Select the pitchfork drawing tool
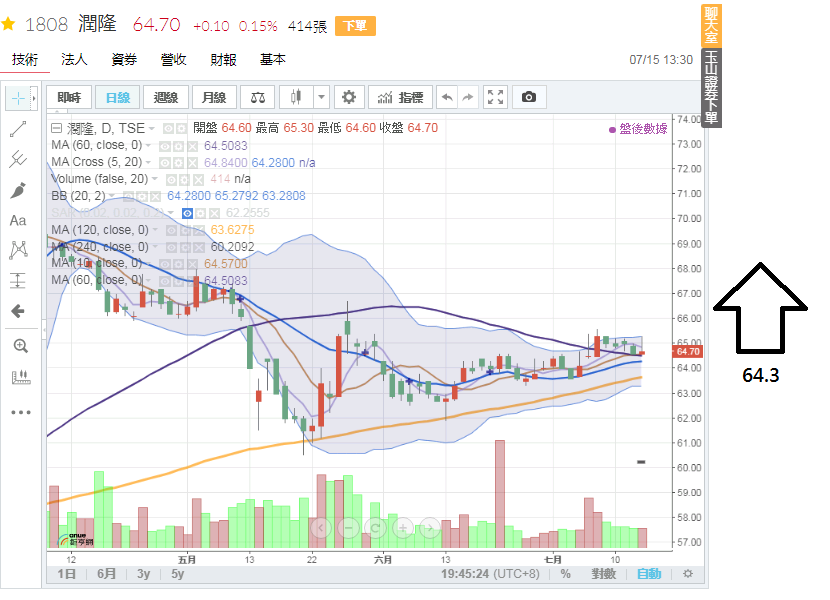The width and height of the screenshot is (830, 600). pyautogui.click(x=18, y=159)
